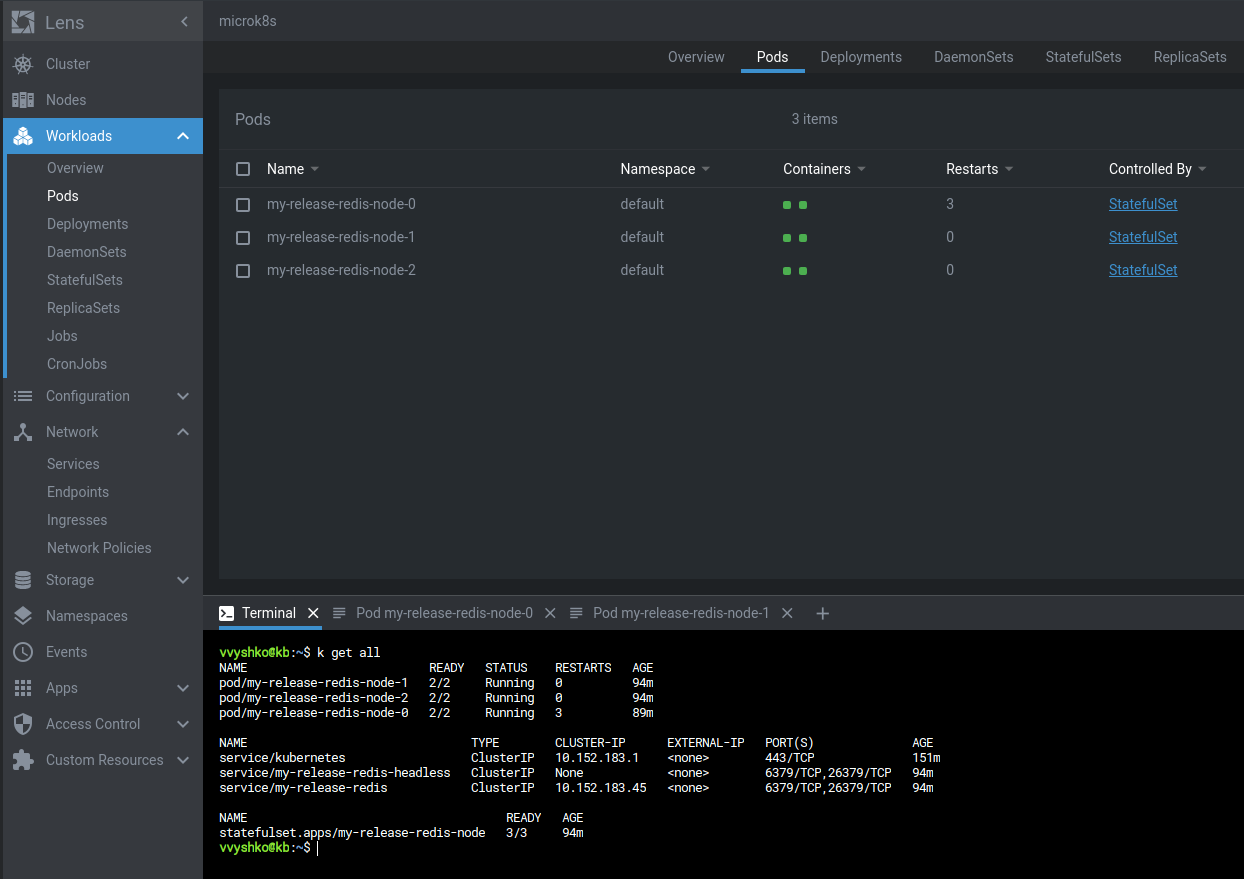Click the Apps grid icon
This screenshot has height=879, width=1244.
(x=23, y=688)
